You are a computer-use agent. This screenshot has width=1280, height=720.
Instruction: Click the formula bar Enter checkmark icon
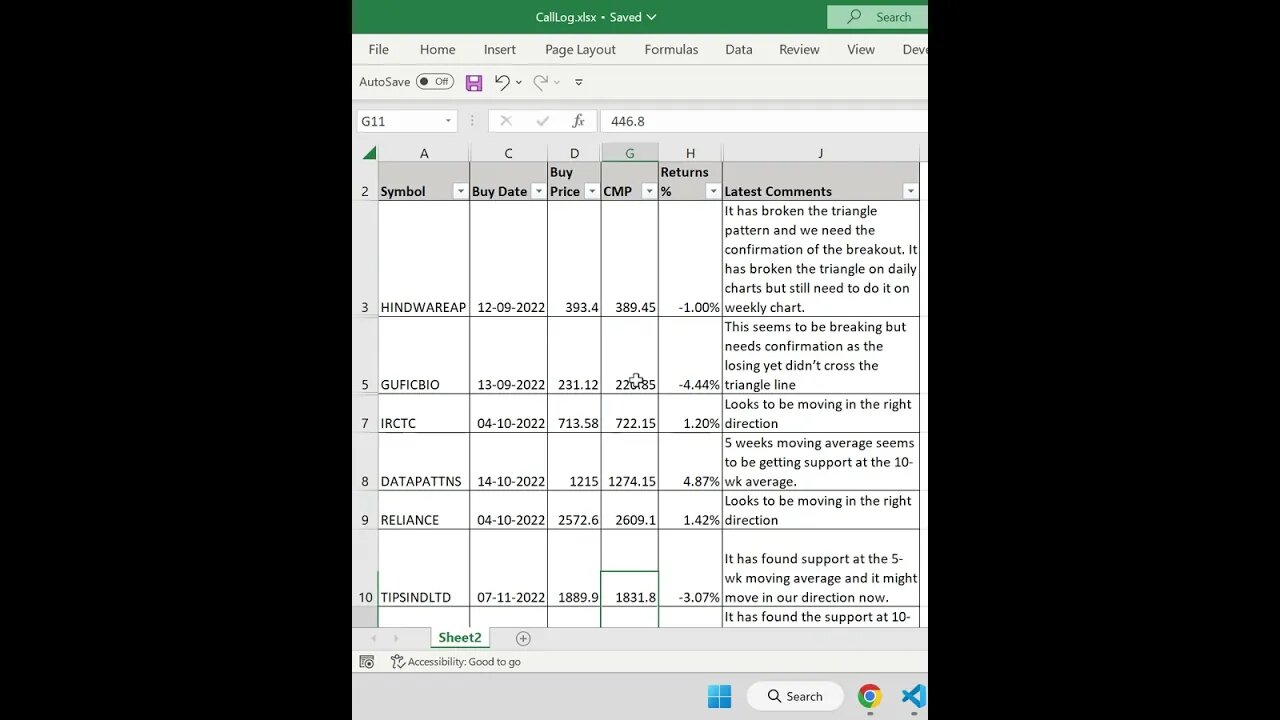[542, 121]
